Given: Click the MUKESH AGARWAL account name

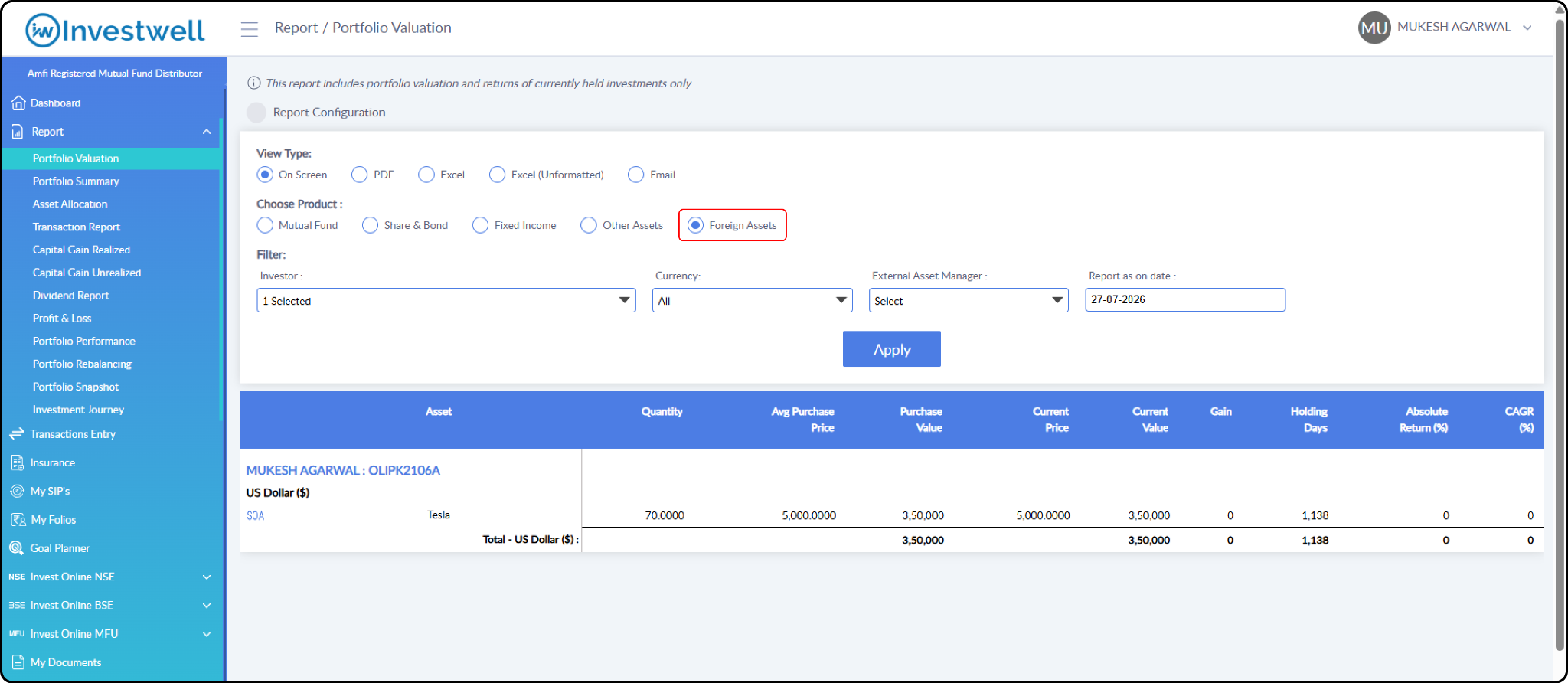Looking at the screenshot, I should coord(1454,27).
